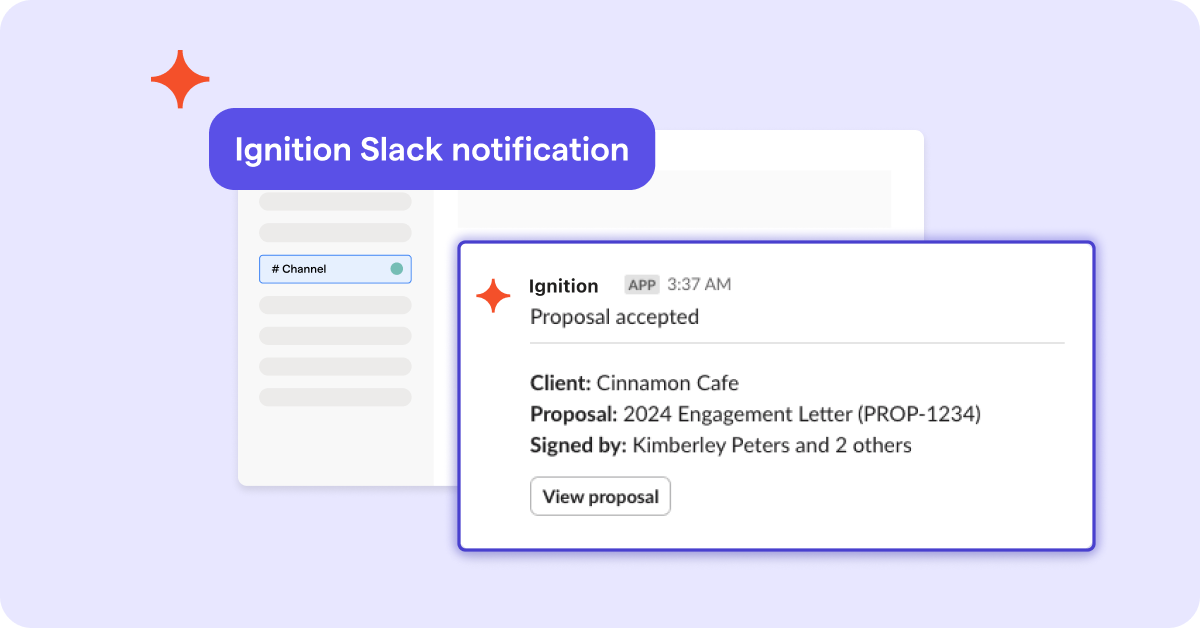
Task: Open the Ignition sender name
Action: (x=563, y=286)
